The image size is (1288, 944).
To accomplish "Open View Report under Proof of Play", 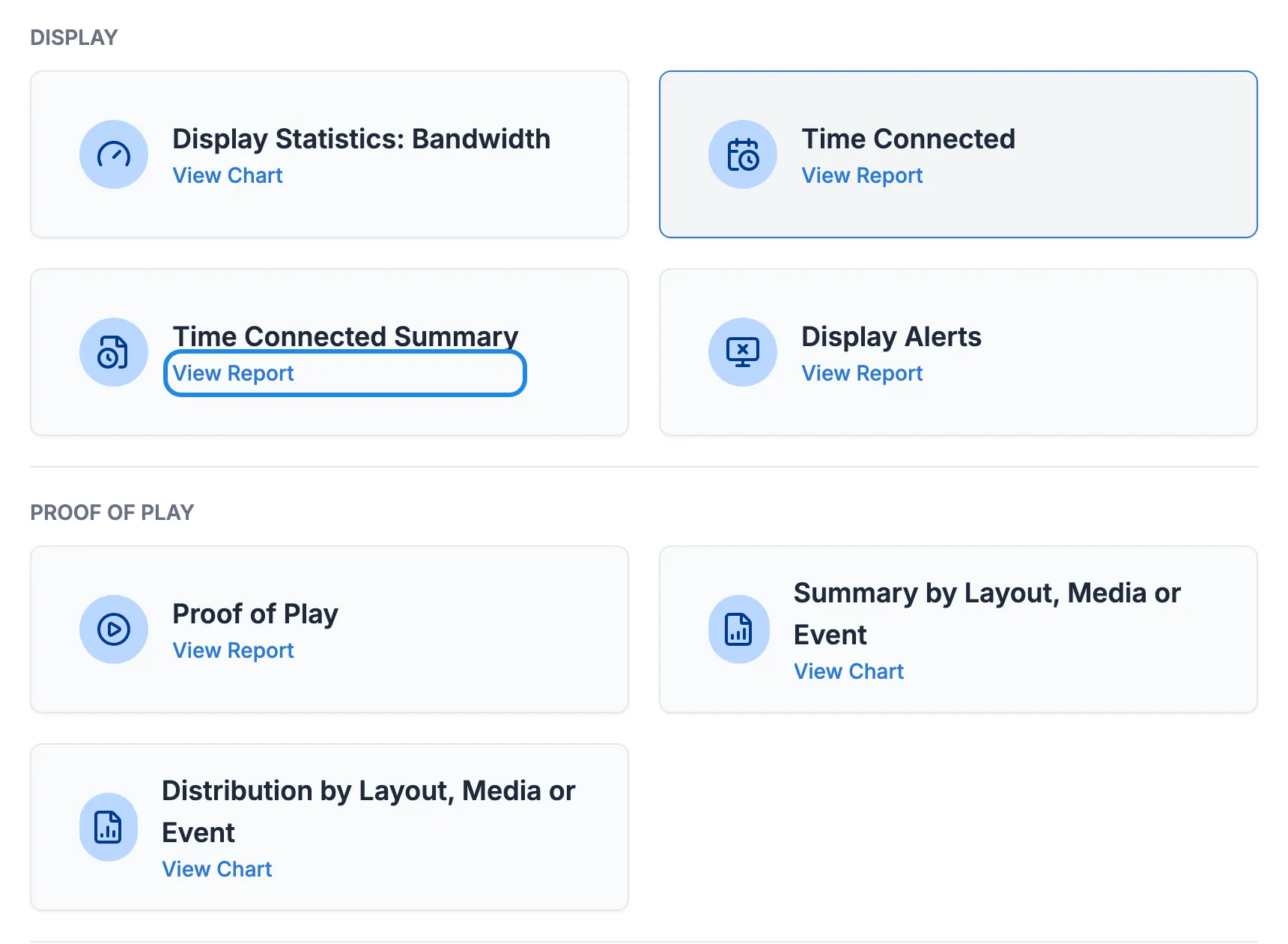I will click(x=233, y=650).
